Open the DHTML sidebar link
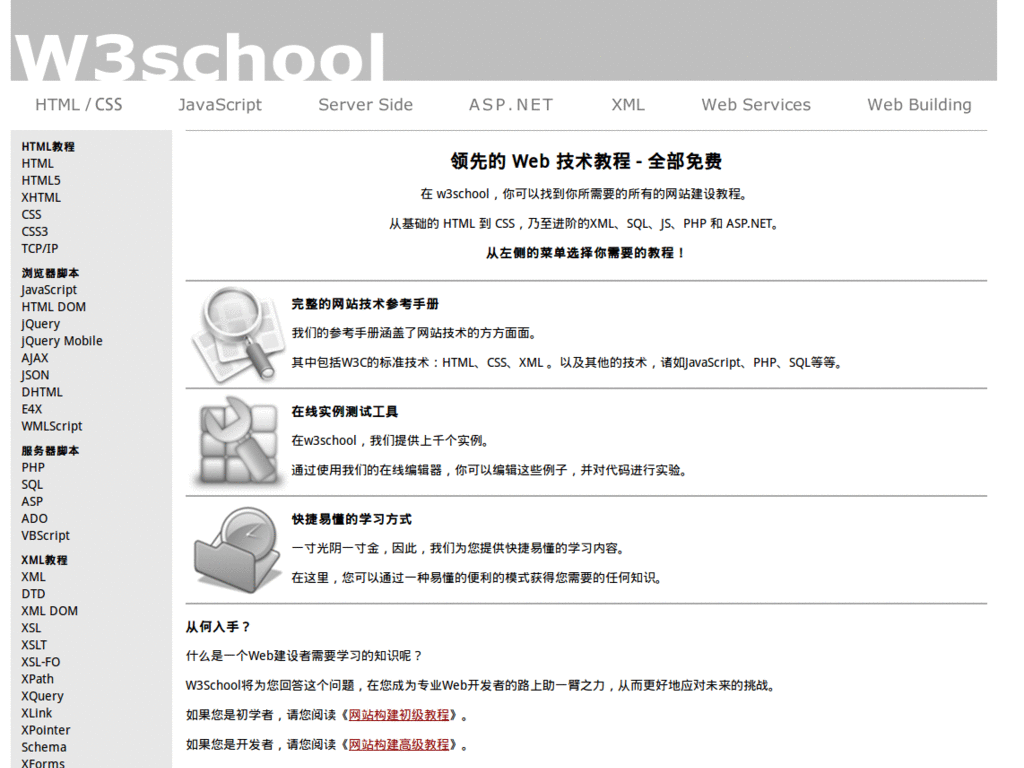 [42, 392]
